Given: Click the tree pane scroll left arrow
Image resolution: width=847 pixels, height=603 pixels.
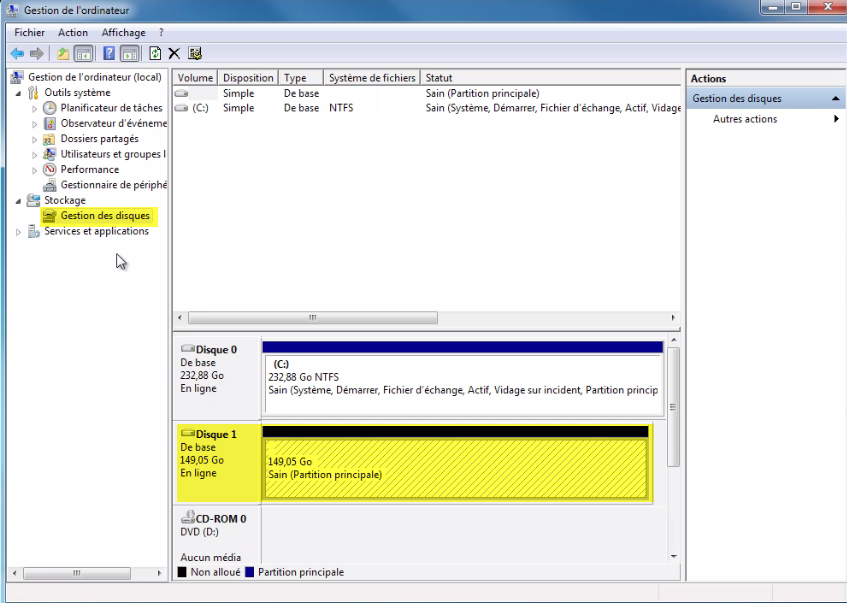Looking at the screenshot, I should (x=15, y=573).
